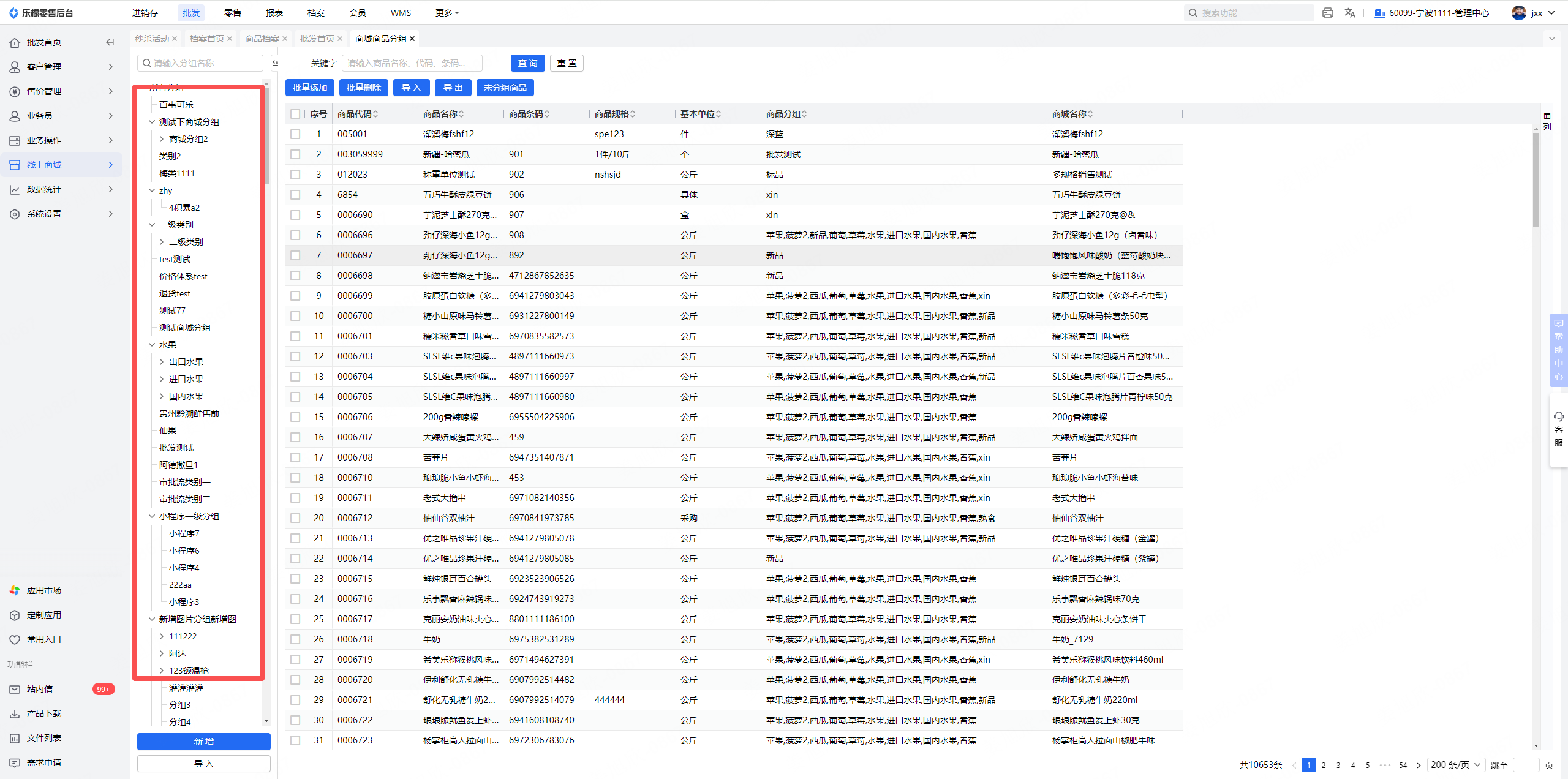Click the column settings 列 icon

[x=1547, y=121]
